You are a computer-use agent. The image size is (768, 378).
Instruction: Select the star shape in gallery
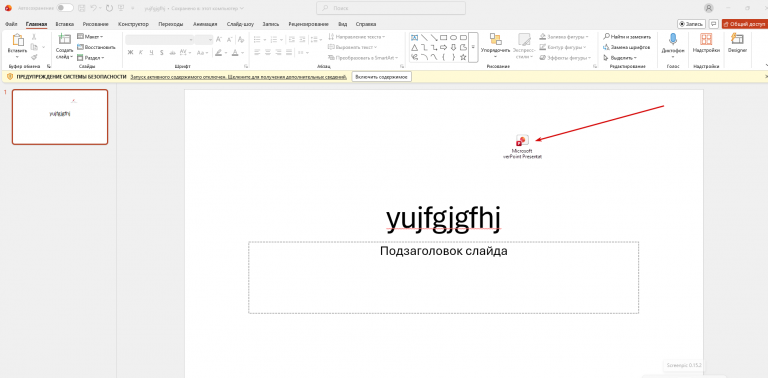tap(463, 57)
